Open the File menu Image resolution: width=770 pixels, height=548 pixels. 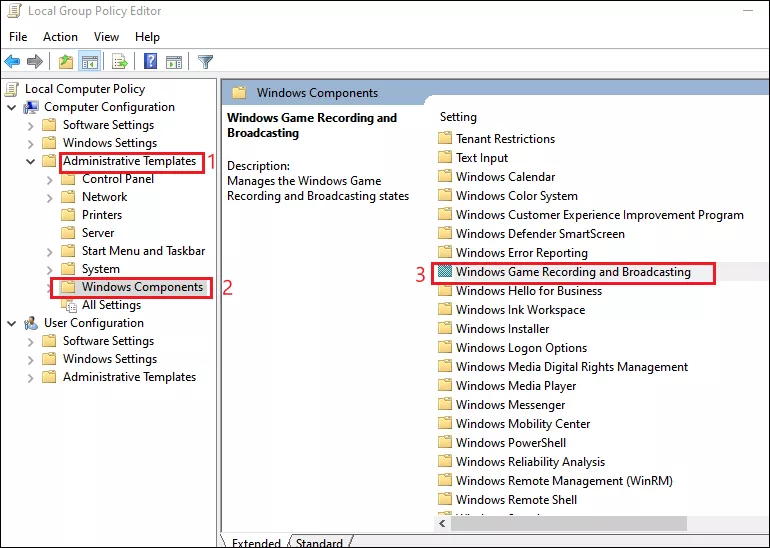(x=18, y=37)
